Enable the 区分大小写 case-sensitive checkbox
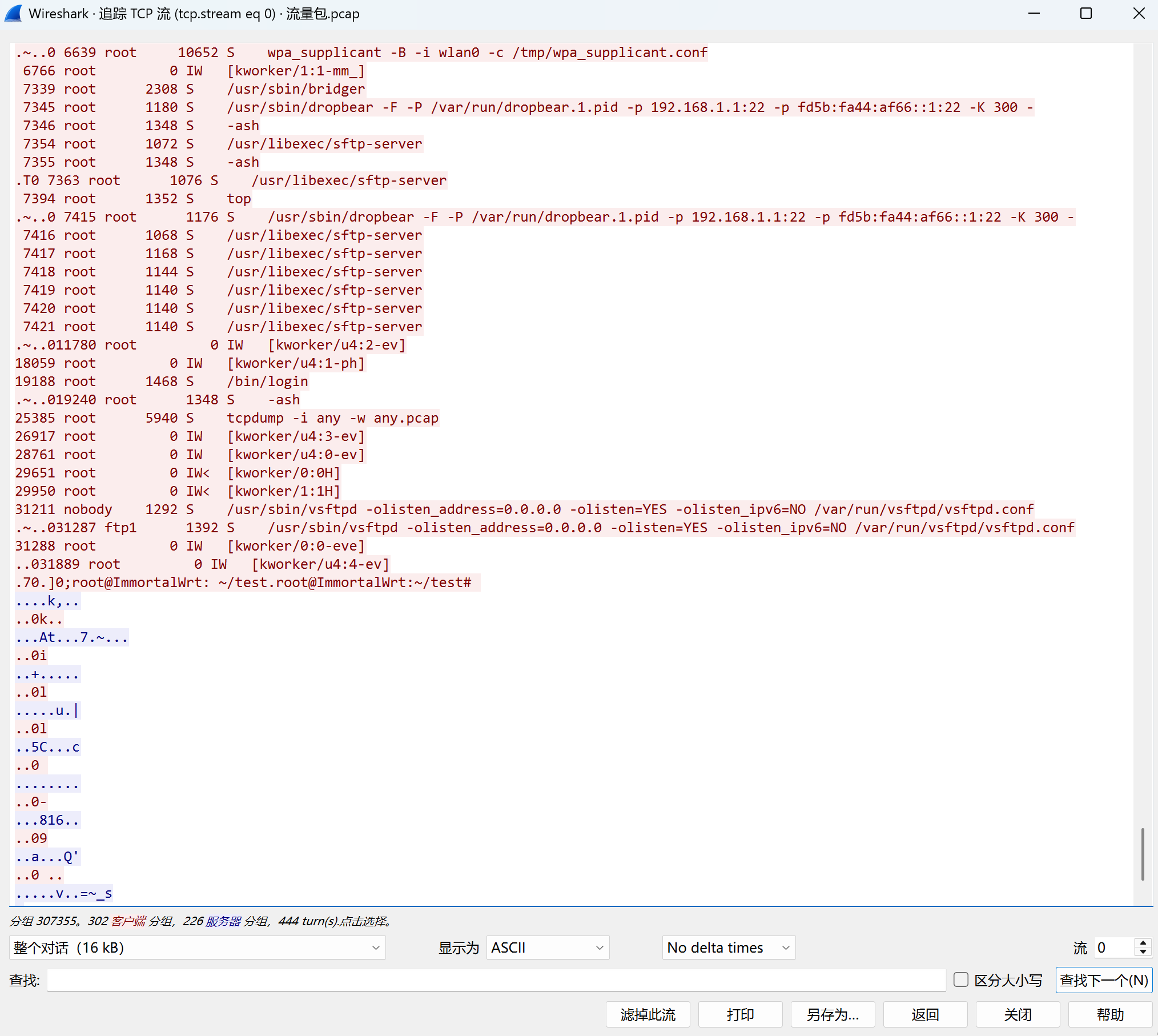 coord(961,980)
